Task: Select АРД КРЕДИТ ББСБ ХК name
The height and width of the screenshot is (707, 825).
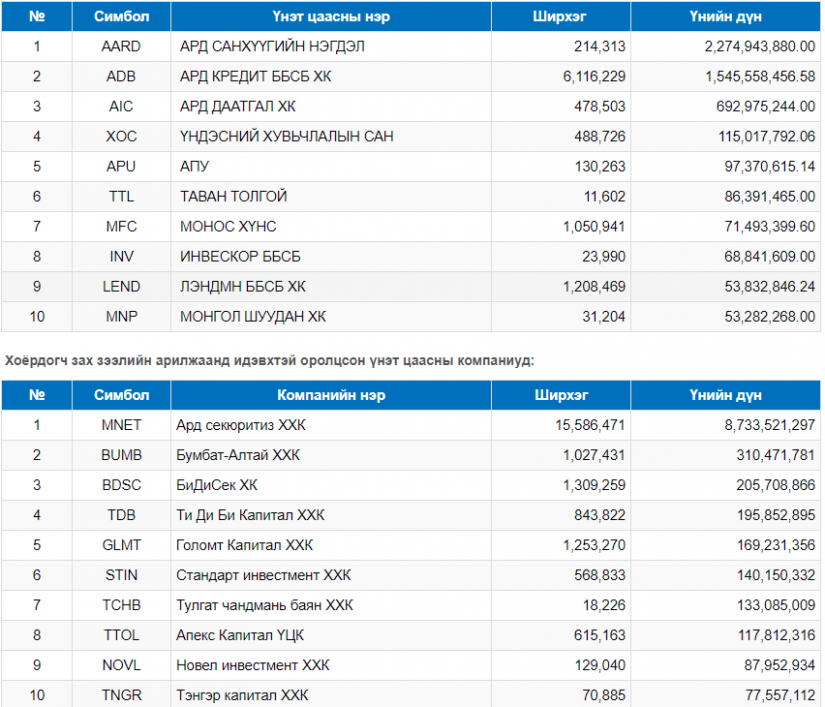Action: (x=256, y=76)
